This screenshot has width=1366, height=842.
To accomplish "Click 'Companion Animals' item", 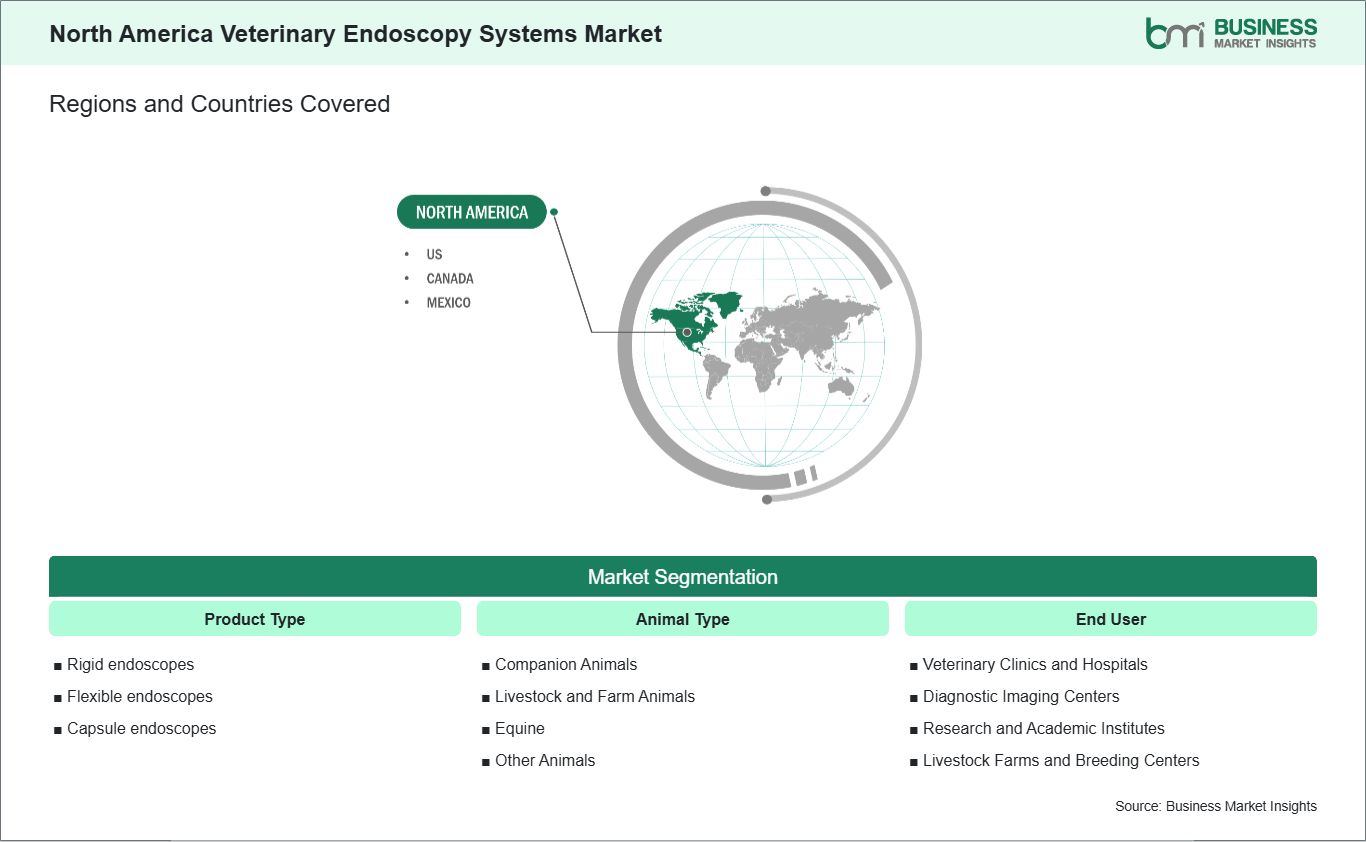I will [x=566, y=664].
